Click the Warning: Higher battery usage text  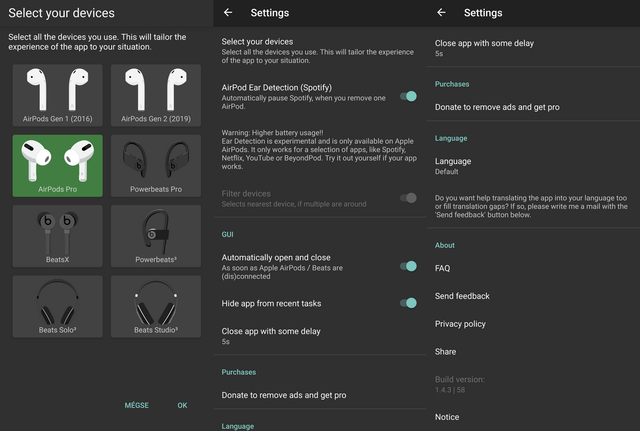pos(319,149)
